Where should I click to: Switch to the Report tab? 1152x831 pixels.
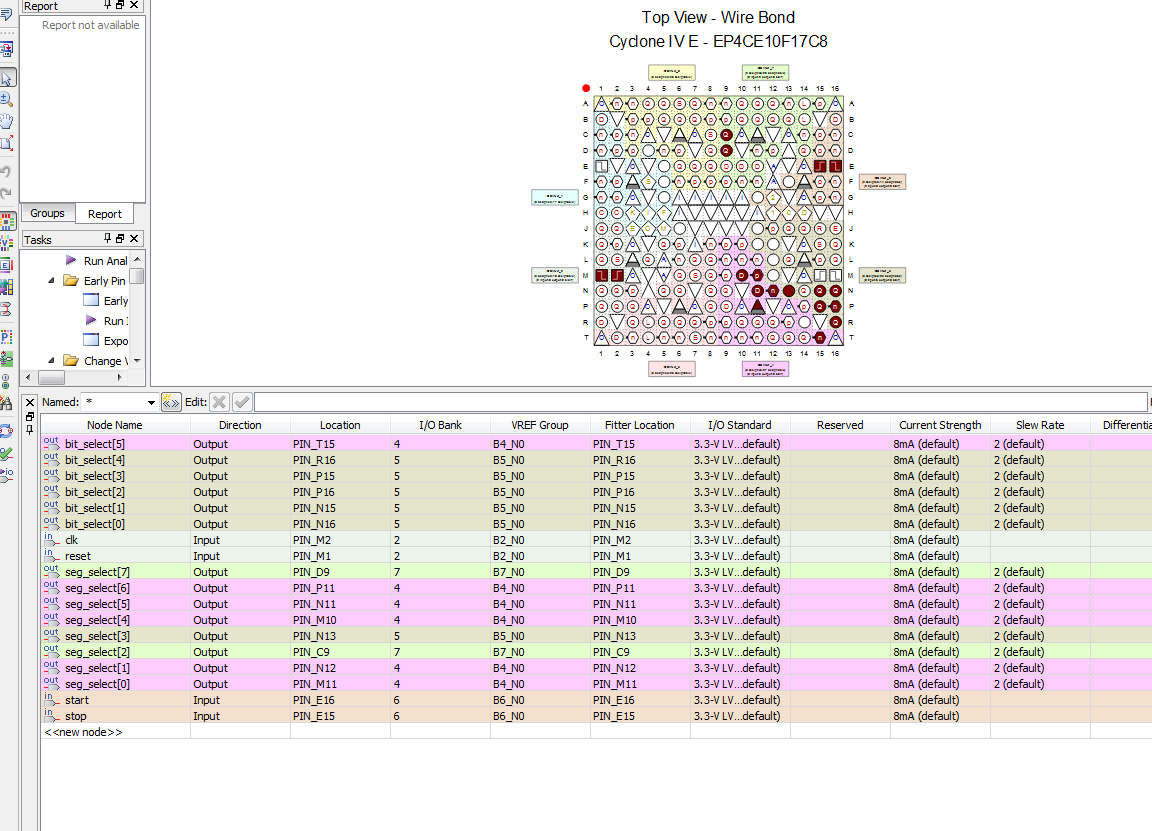tap(104, 214)
